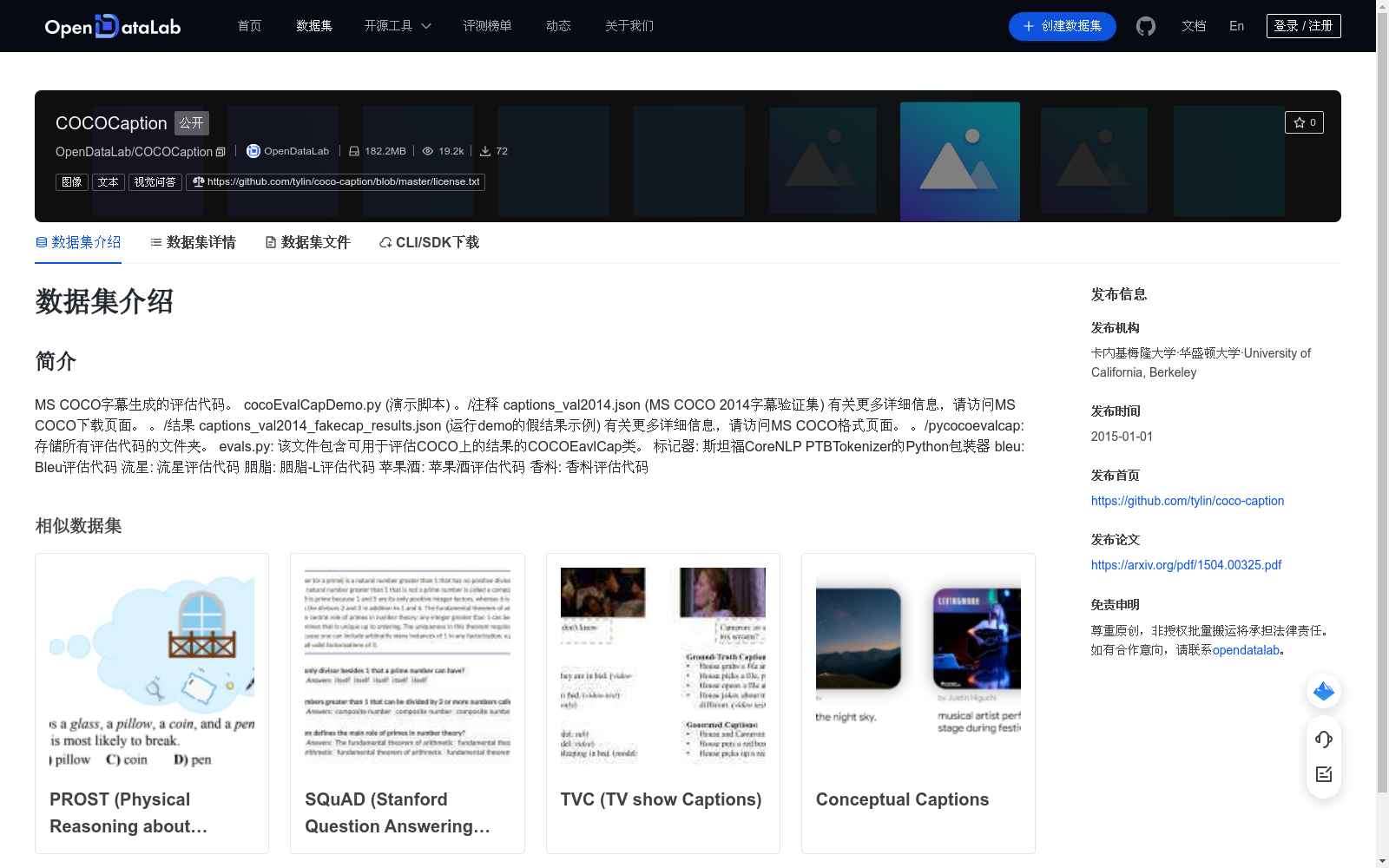Image resolution: width=1389 pixels, height=868 pixels.
Task: Star the COCOCaption dataset
Action: [x=1304, y=122]
